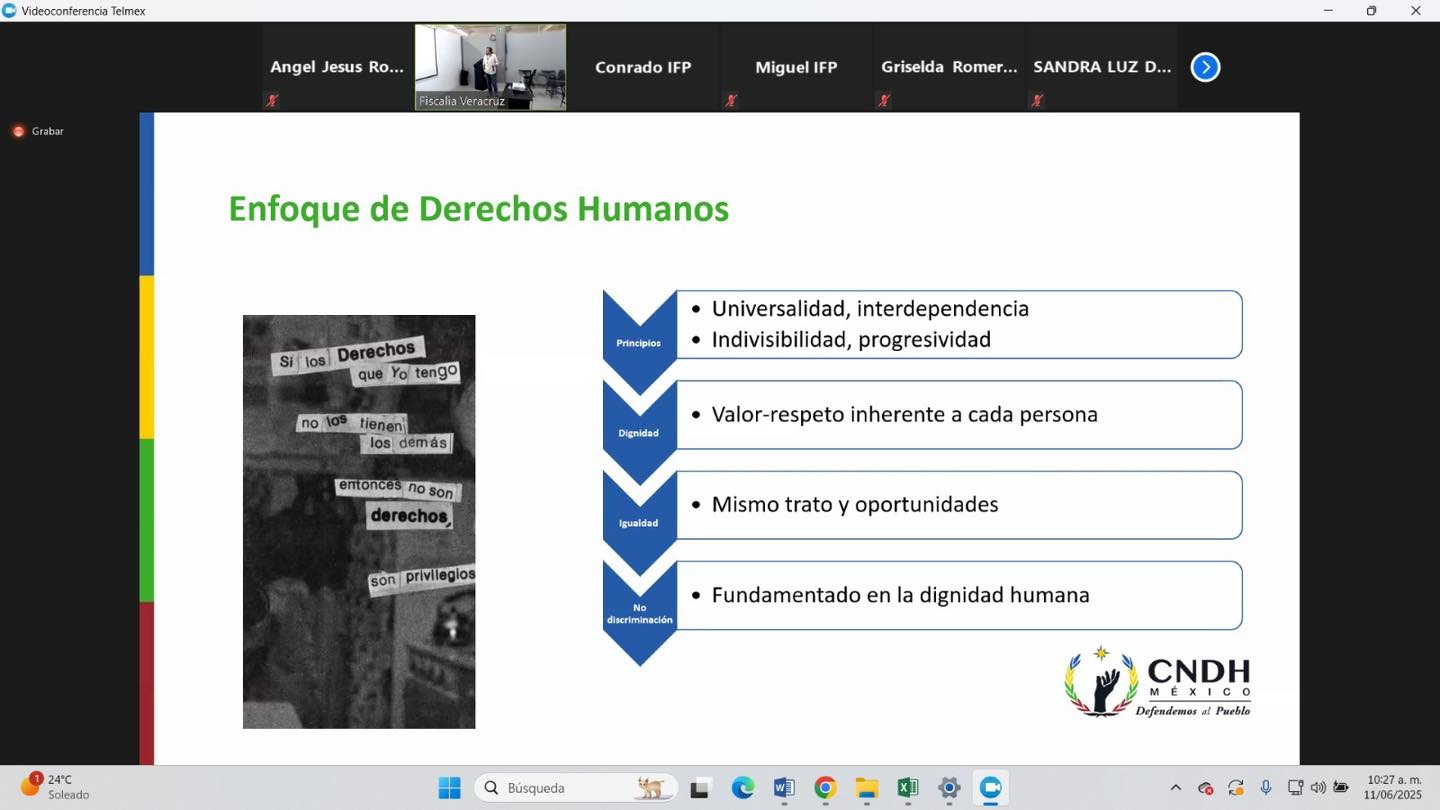Open Google Chrome from the taskbar
This screenshot has height=810, width=1440.
(825, 788)
